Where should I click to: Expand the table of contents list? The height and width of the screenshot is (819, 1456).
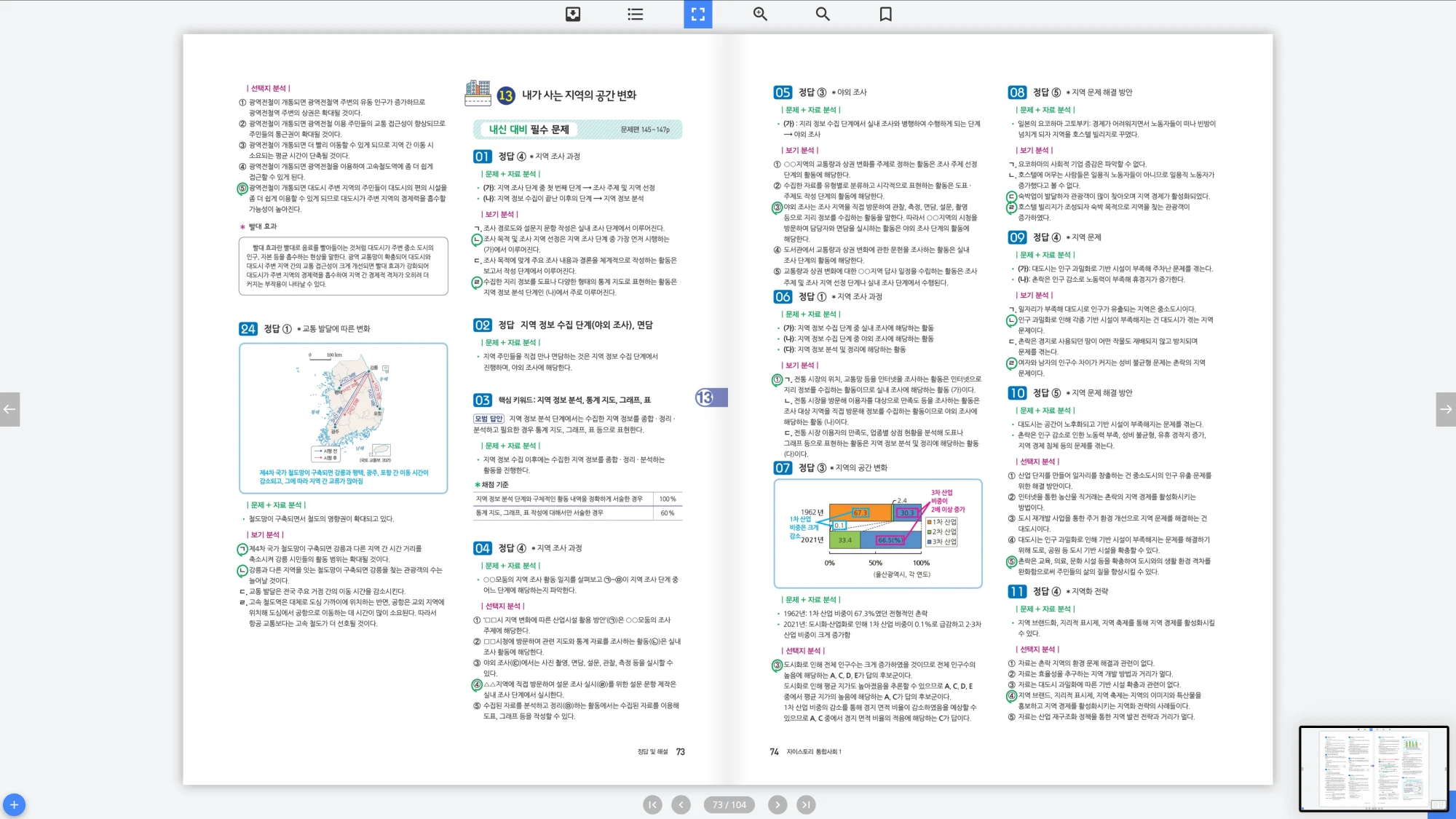point(634,14)
